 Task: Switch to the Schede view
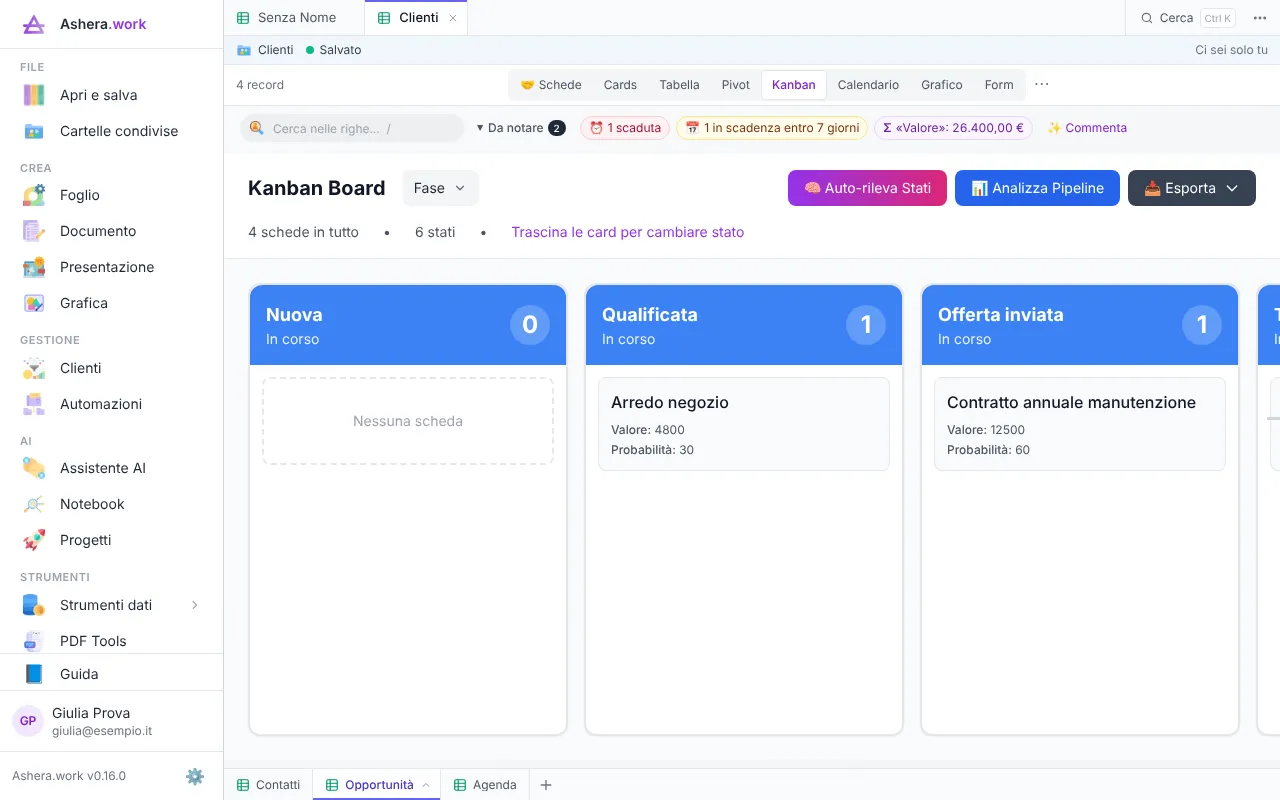coord(551,85)
